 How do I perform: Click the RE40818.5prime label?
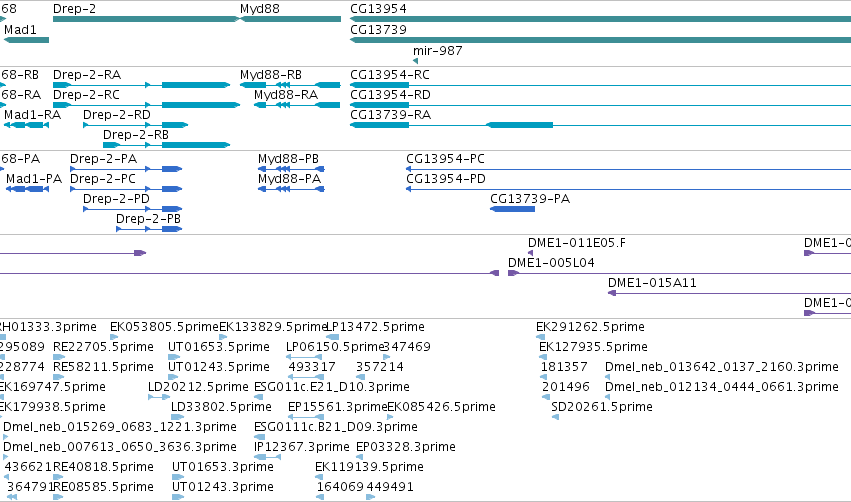tap(104, 467)
